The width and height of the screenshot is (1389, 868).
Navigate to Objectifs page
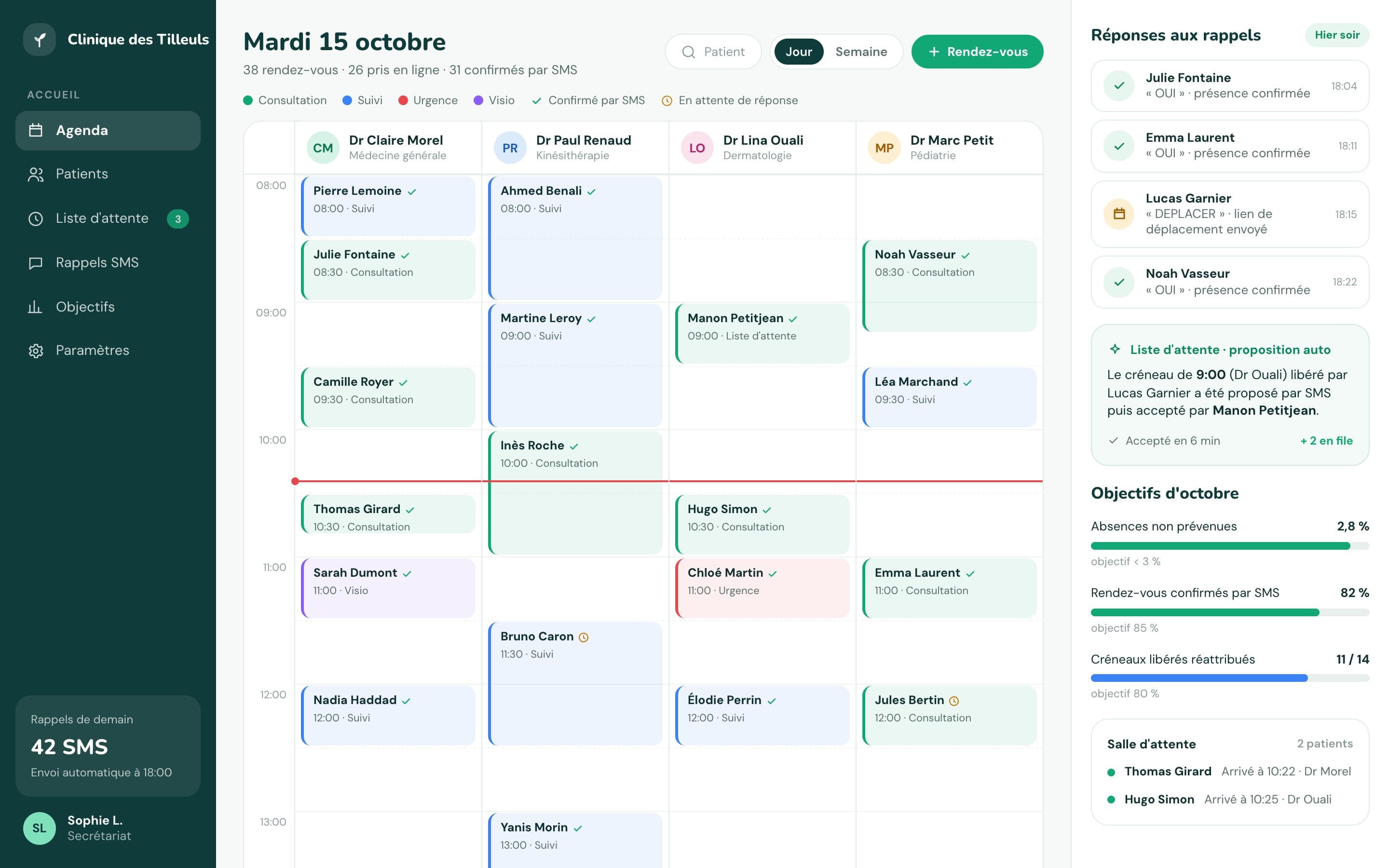108,307
